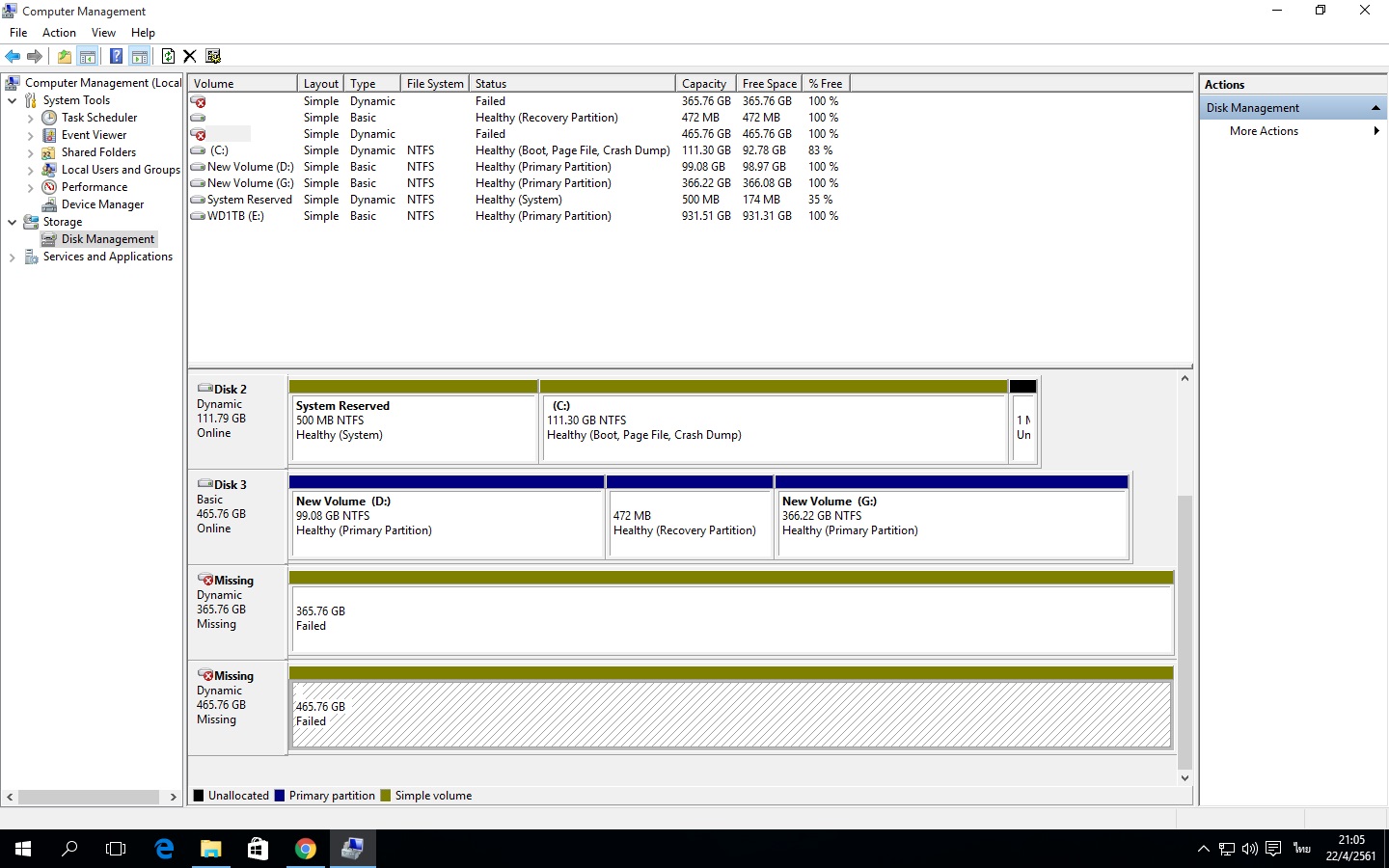Click the Refresh toolbar icon
The width and height of the screenshot is (1389, 868).
[168, 56]
